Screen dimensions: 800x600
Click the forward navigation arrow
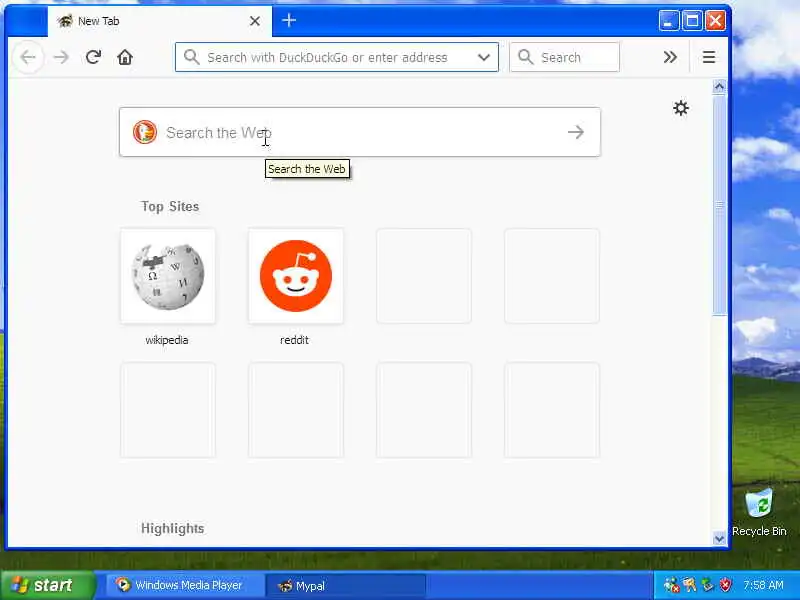tap(61, 57)
